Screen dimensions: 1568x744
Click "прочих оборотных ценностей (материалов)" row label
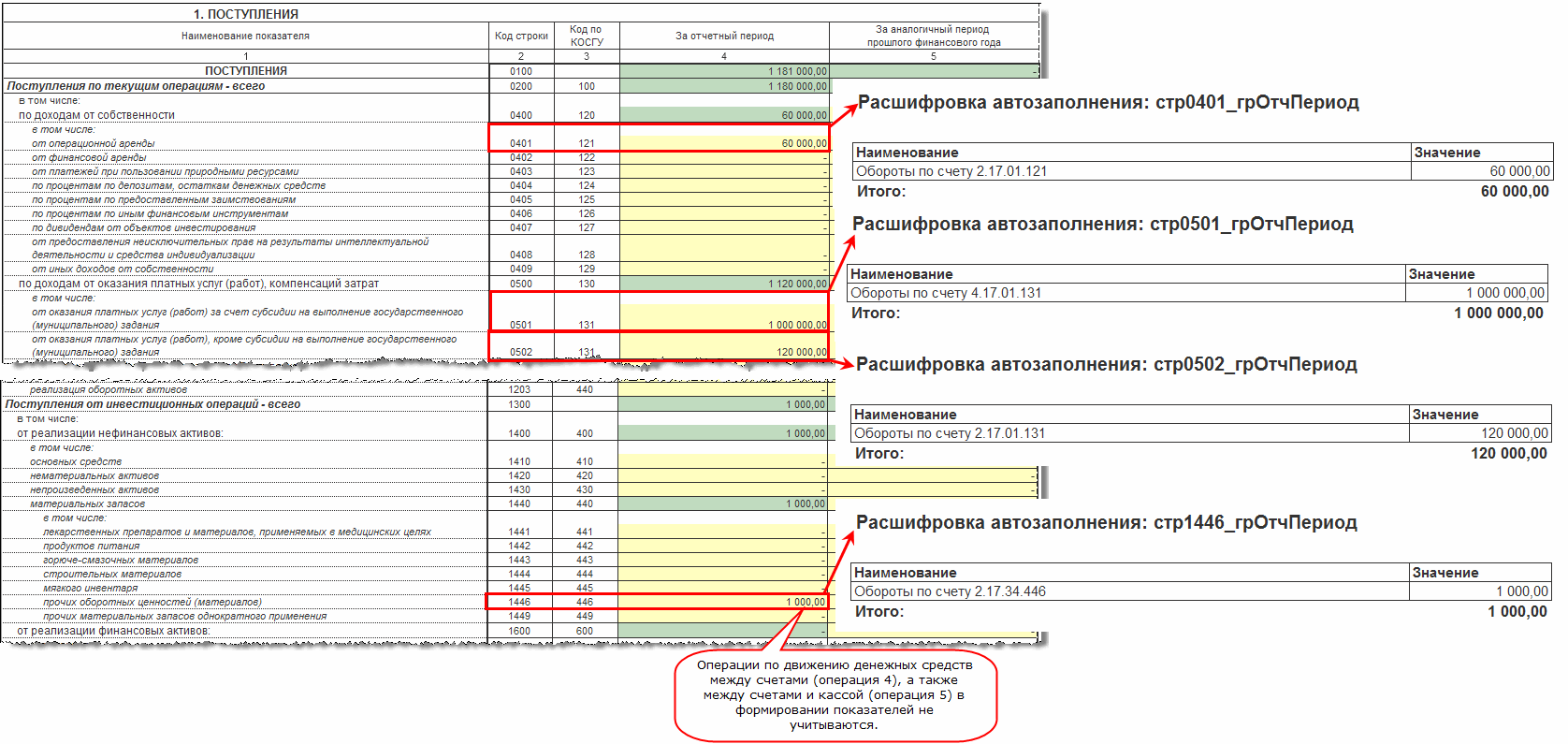coord(152,602)
